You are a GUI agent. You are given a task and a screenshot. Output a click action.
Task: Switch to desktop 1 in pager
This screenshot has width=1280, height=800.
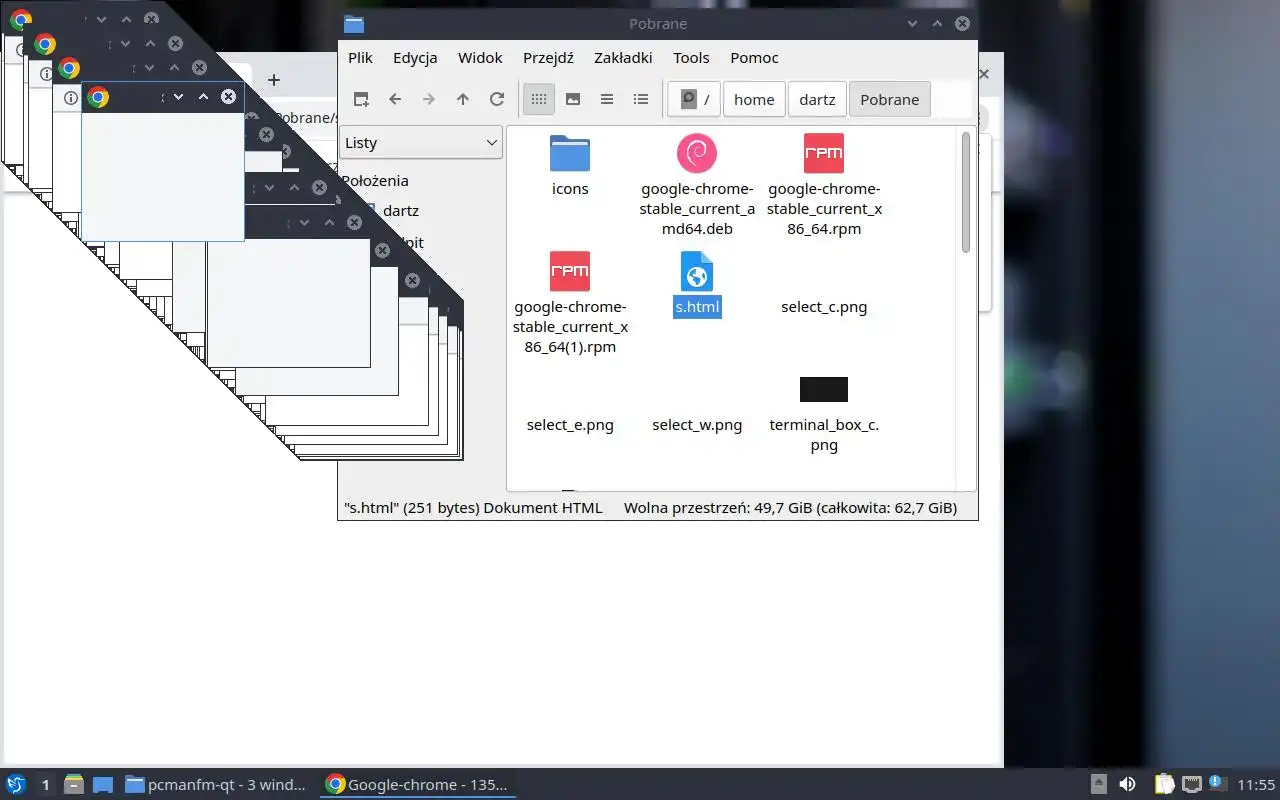(45, 785)
